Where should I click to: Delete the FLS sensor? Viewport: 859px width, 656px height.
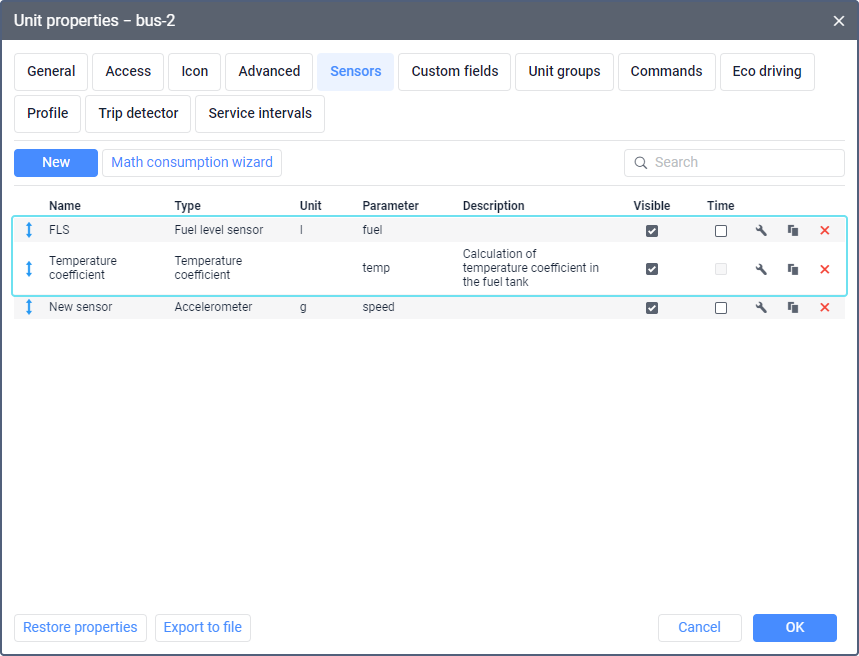pos(824,231)
